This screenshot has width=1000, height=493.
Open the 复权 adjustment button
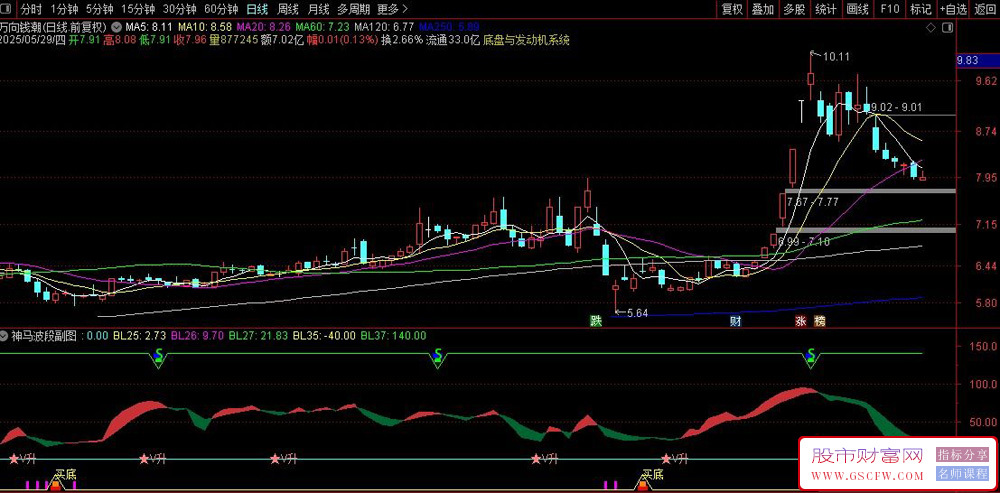click(732, 9)
